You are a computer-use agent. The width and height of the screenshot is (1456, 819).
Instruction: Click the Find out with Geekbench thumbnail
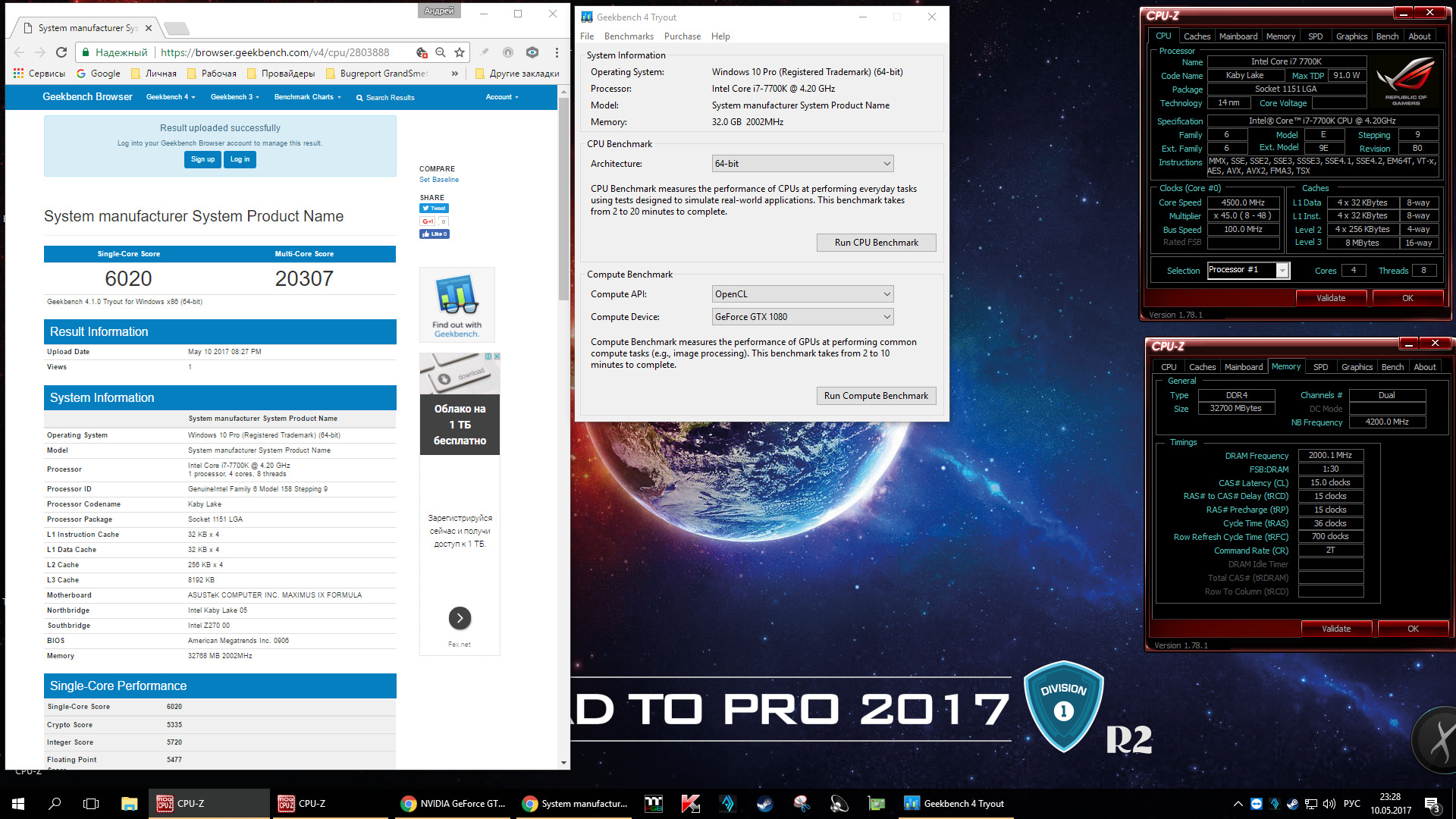point(457,305)
